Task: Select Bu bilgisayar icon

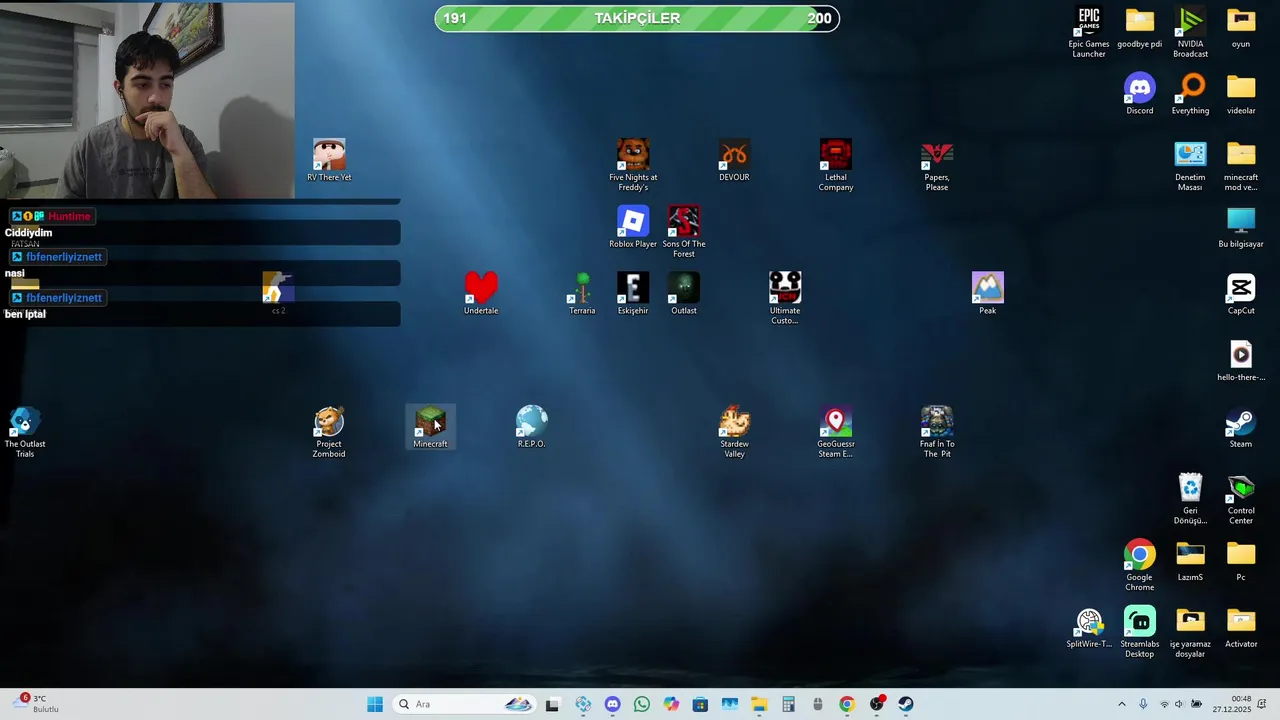Action: pos(1241,228)
